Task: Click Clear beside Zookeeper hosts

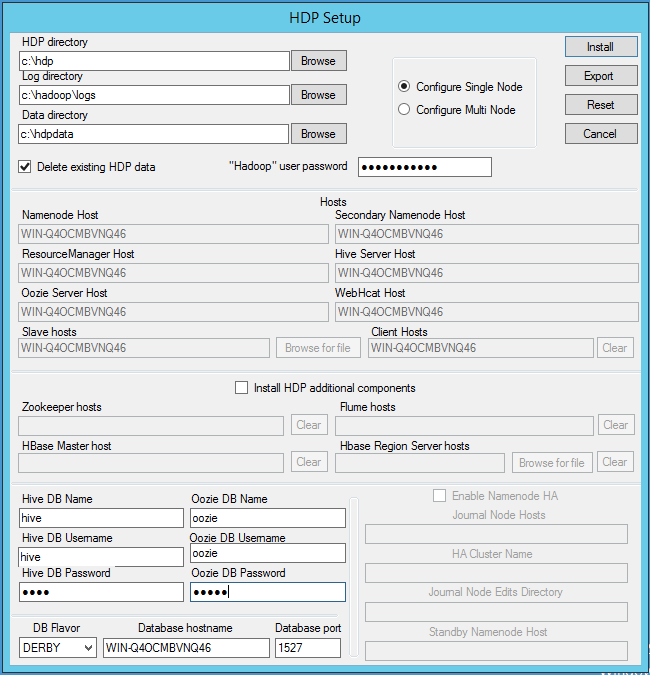Action: [x=309, y=425]
